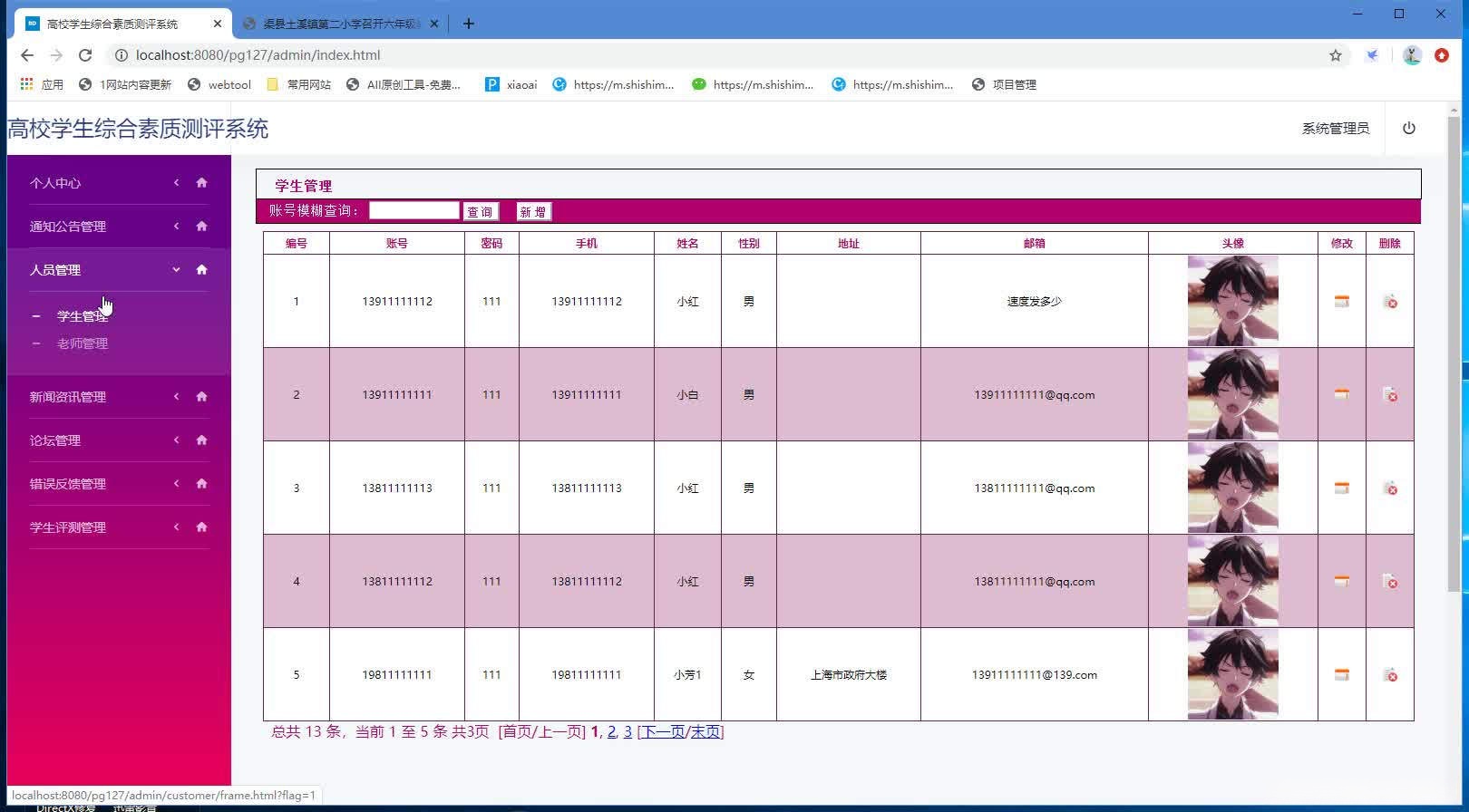Click the 末页 last page link

(705, 732)
